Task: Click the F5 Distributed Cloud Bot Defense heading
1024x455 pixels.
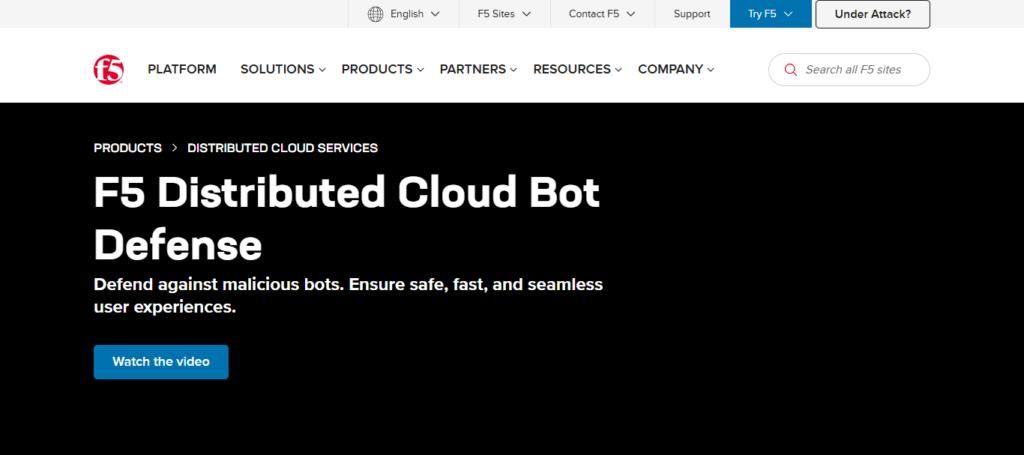Action: click(x=347, y=219)
